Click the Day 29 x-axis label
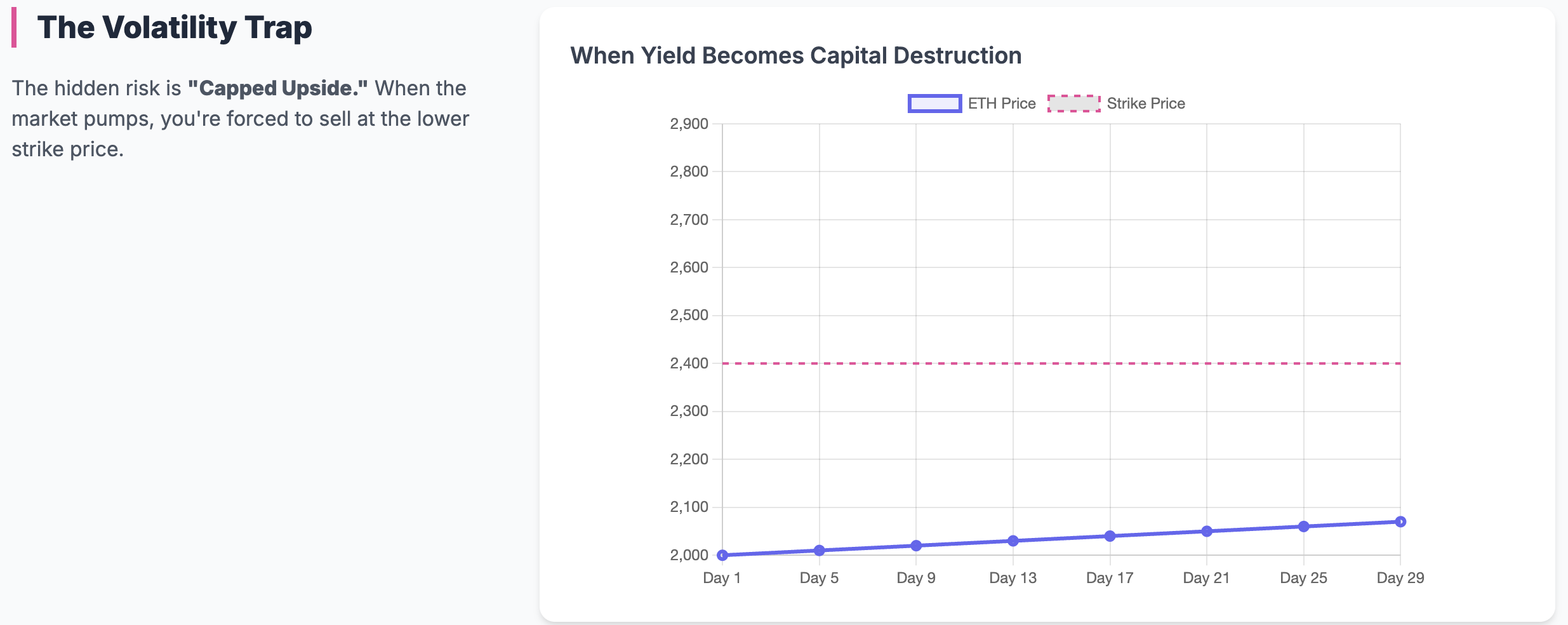Viewport: 1568px width, 625px height. [x=1400, y=578]
